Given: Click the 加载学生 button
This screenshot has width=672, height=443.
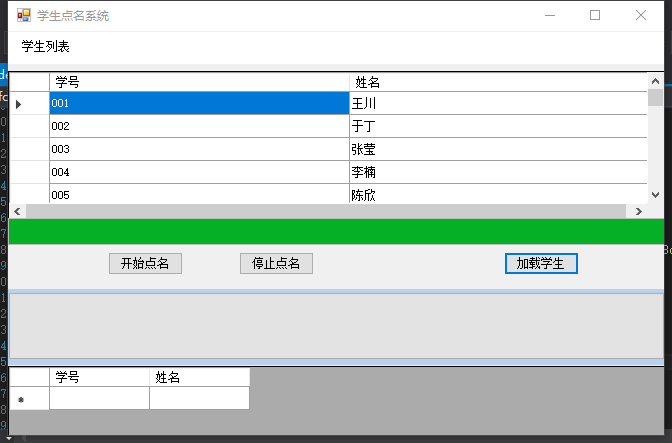Looking at the screenshot, I should tap(541, 263).
